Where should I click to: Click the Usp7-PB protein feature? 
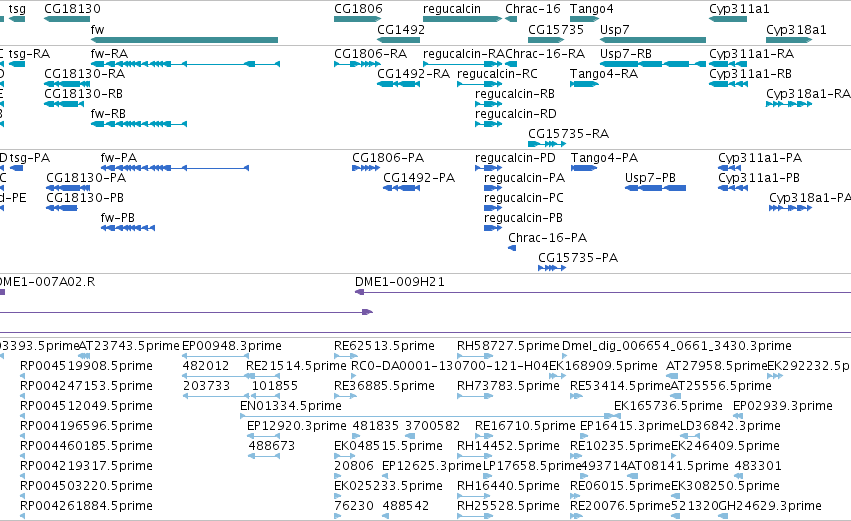click(656, 188)
